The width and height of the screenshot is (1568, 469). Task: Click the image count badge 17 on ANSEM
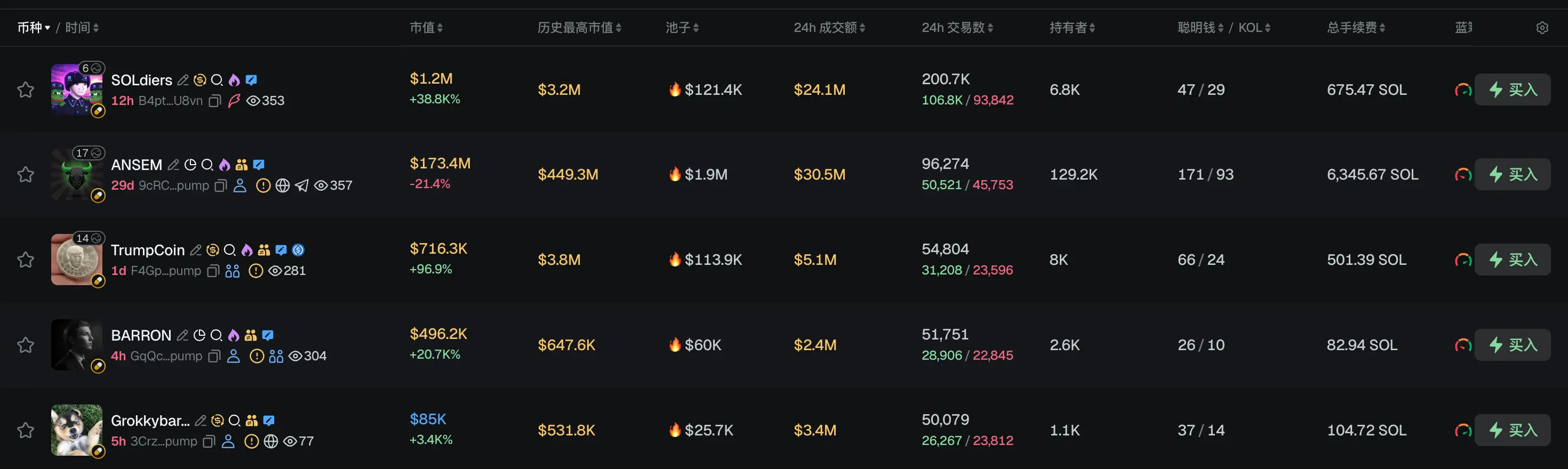click(89, 152)
